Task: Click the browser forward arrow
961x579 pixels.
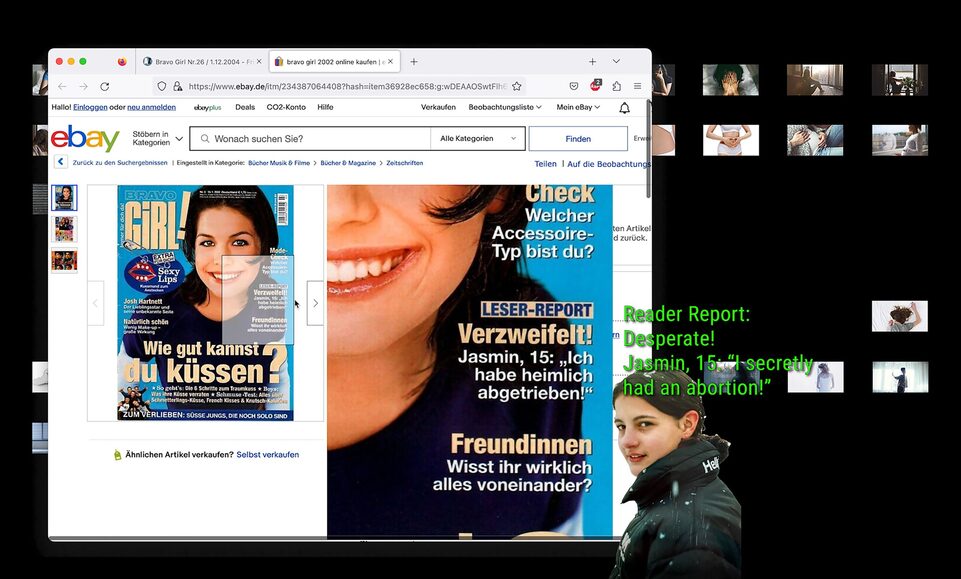Action: pos(83,86)
